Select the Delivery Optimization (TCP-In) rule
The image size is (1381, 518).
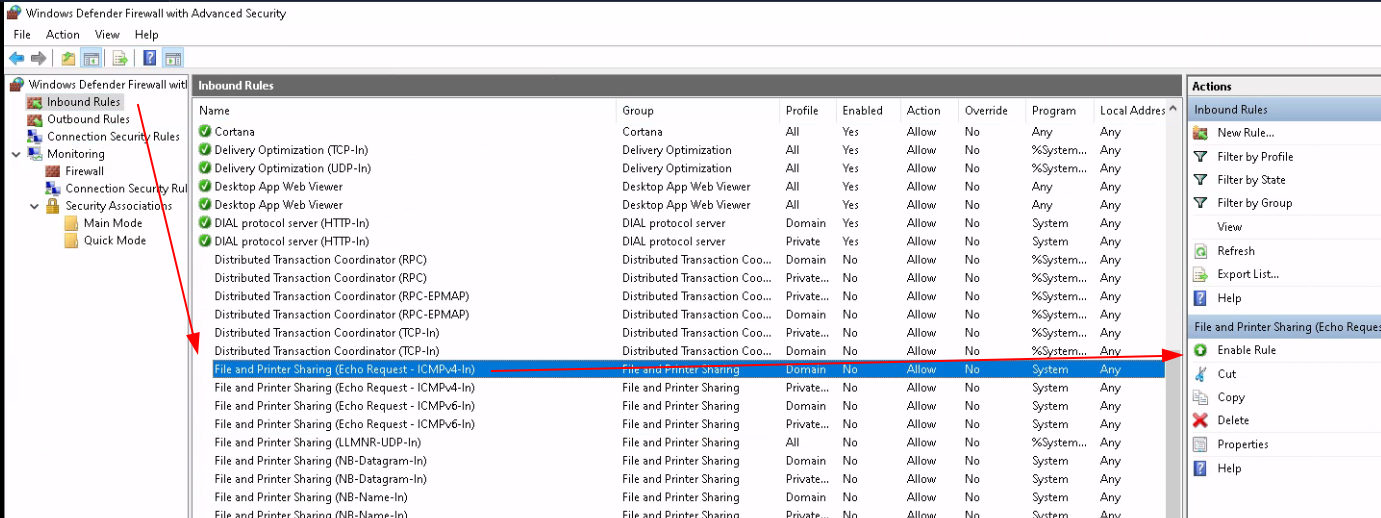coord(680,150)
